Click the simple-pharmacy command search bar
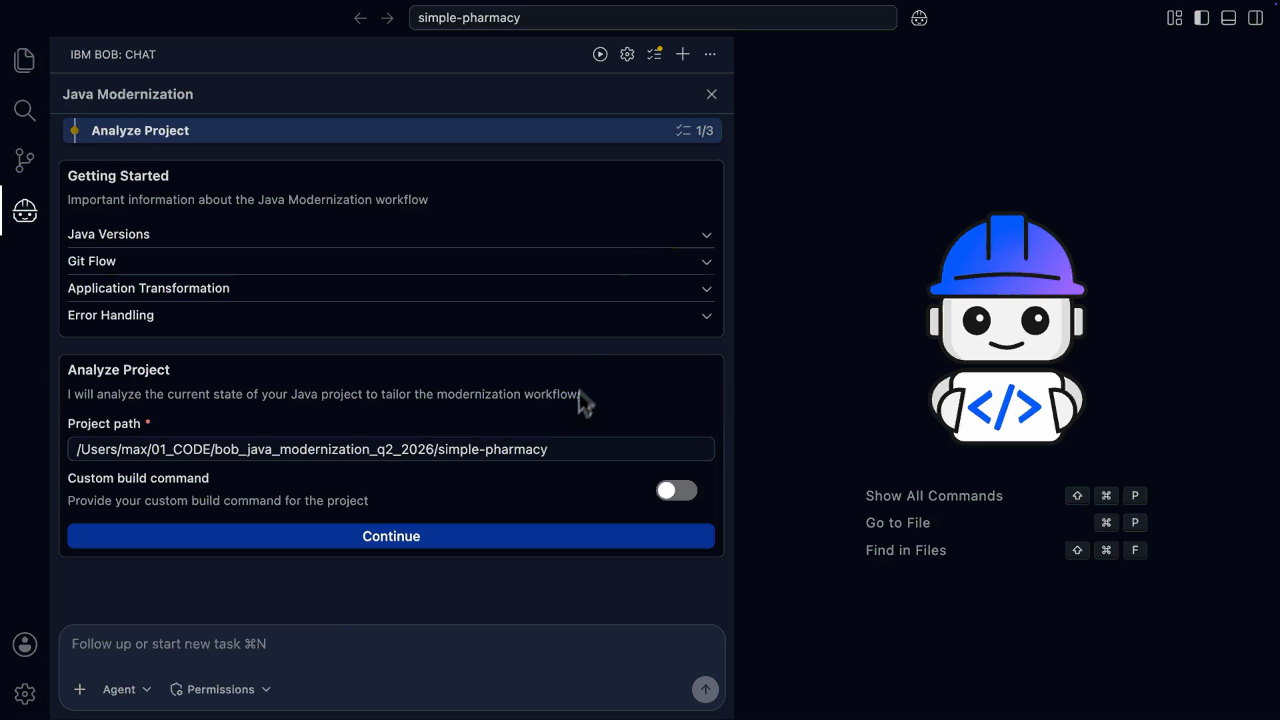The height and width of the screenshot is (720, 1280). click(653, 18)
